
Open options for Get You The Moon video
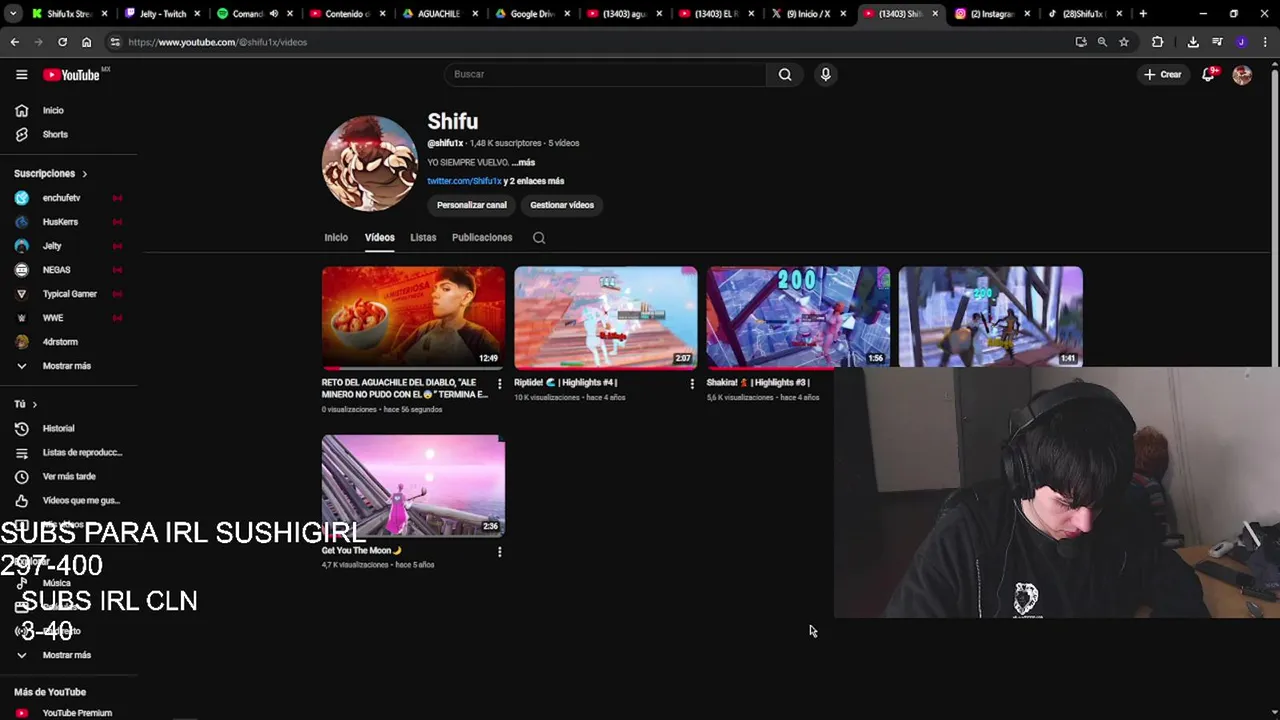499,551
